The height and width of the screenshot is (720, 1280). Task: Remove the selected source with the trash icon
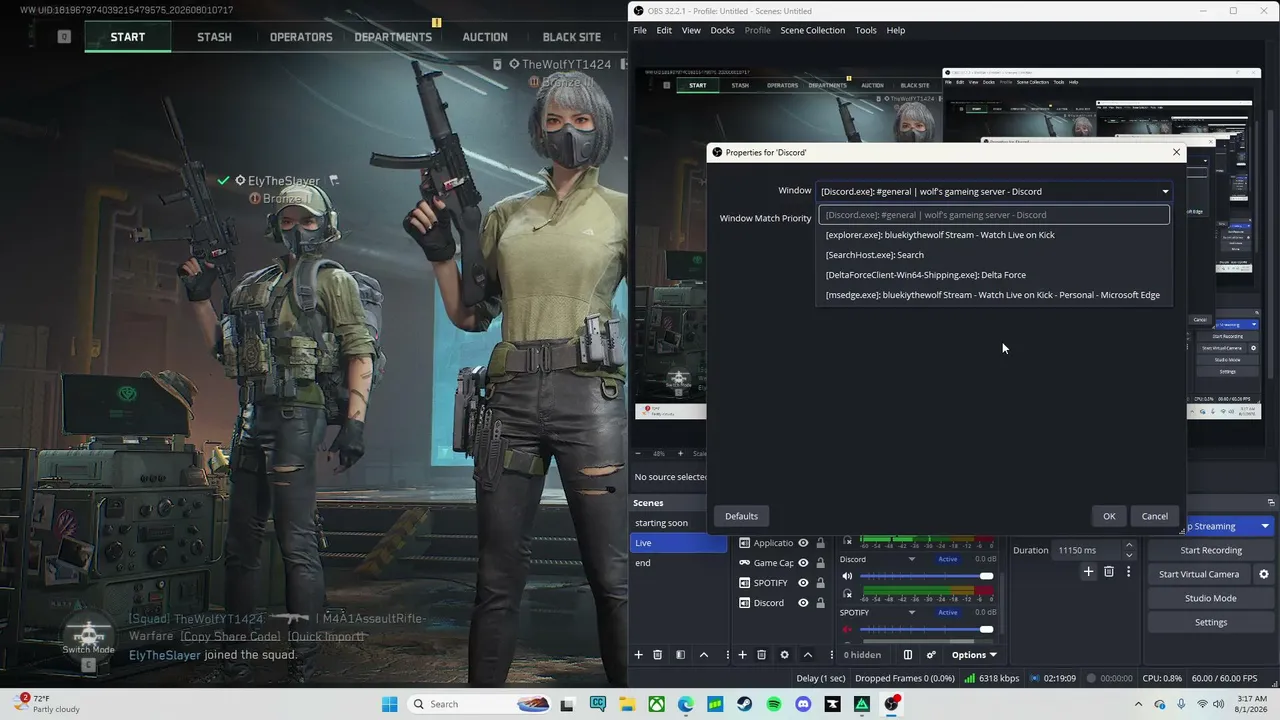tap(761, 655)
